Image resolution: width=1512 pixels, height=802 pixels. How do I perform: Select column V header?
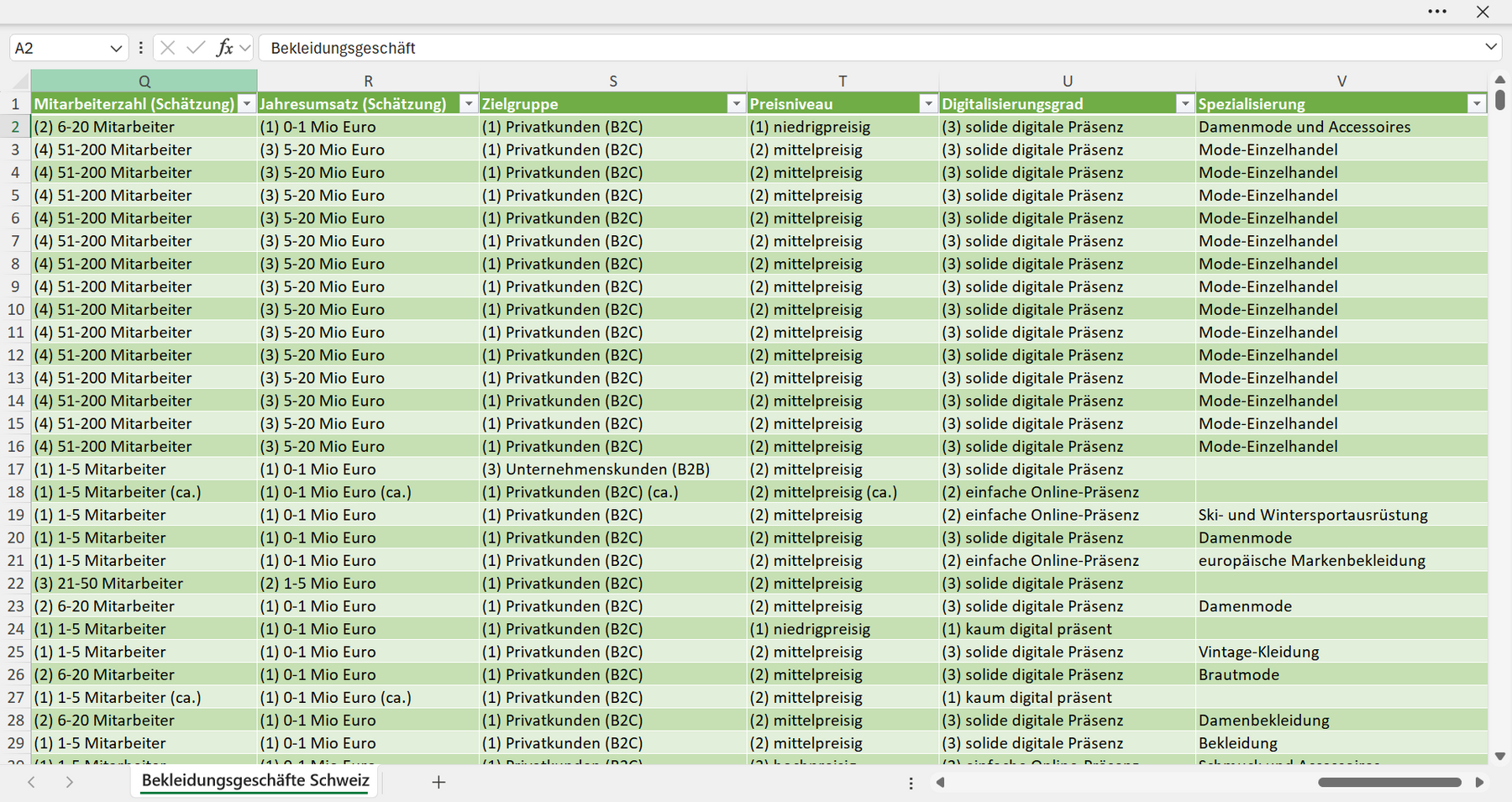[1341, 81]
